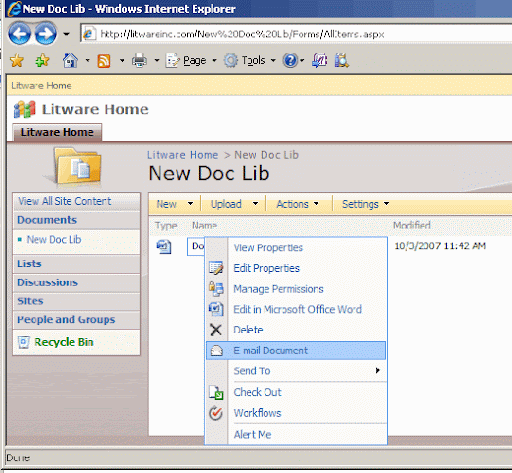Sort by the Name column header
This screenshot has width=512, height=473.
204,226
